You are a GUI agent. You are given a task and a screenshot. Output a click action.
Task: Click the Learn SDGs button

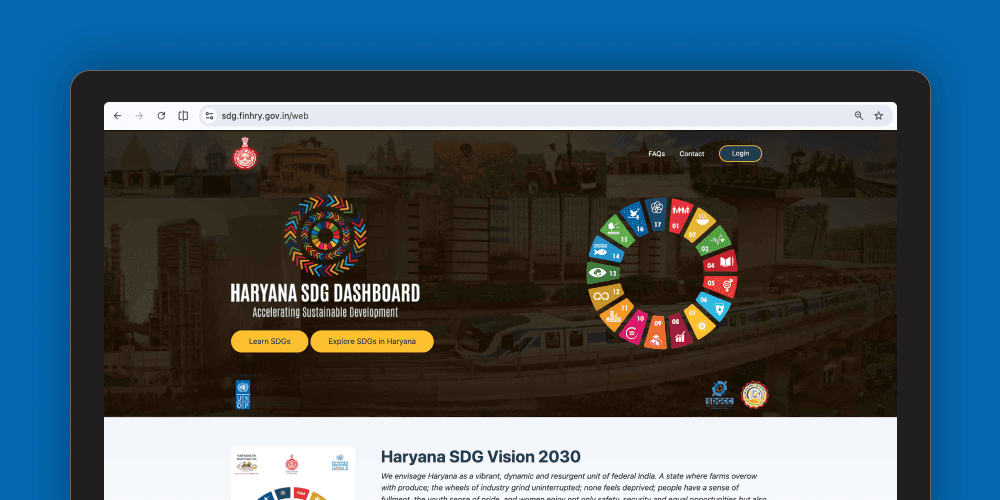click(x=269, y=341)
